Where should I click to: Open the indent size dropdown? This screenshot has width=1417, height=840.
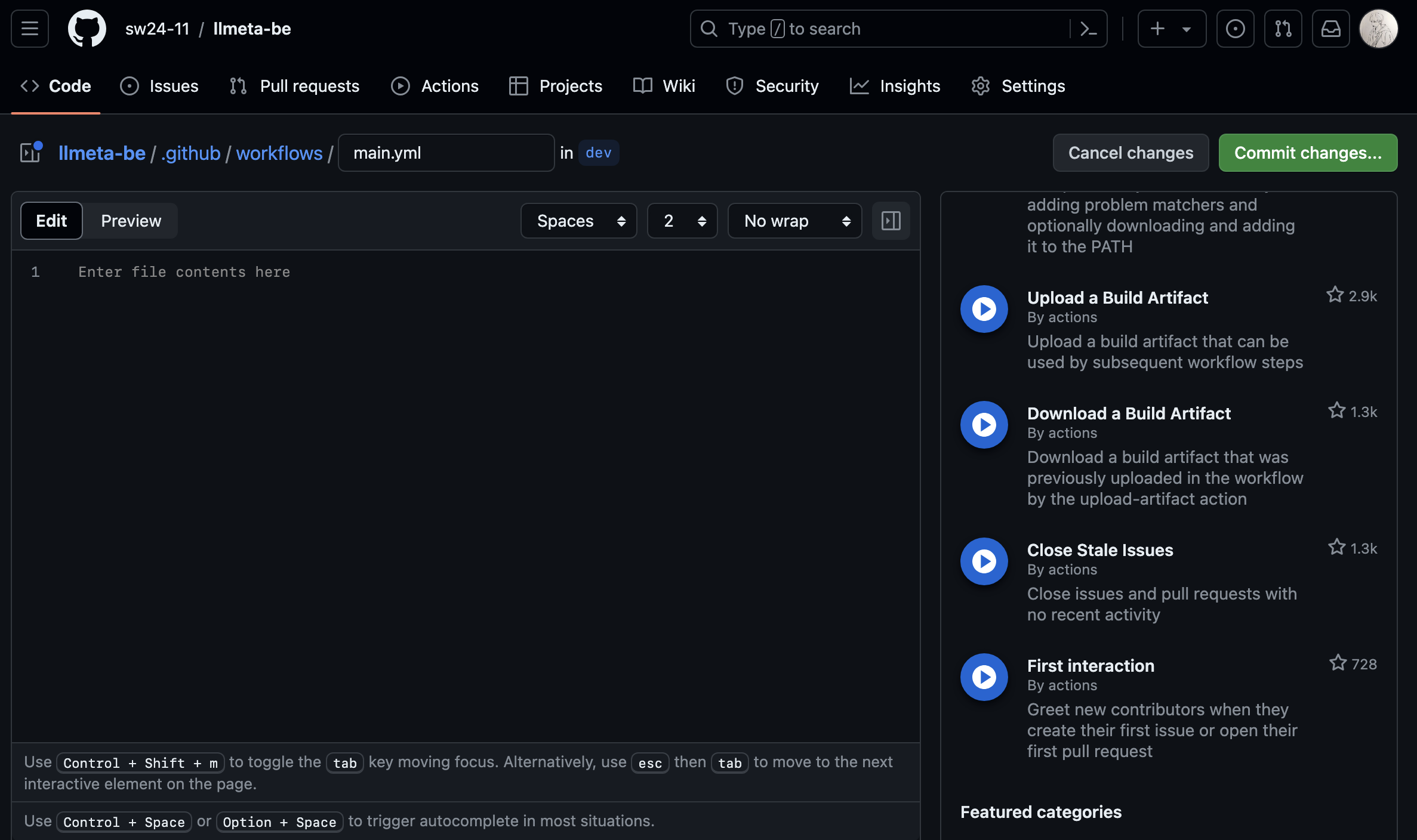click(682, 221)
